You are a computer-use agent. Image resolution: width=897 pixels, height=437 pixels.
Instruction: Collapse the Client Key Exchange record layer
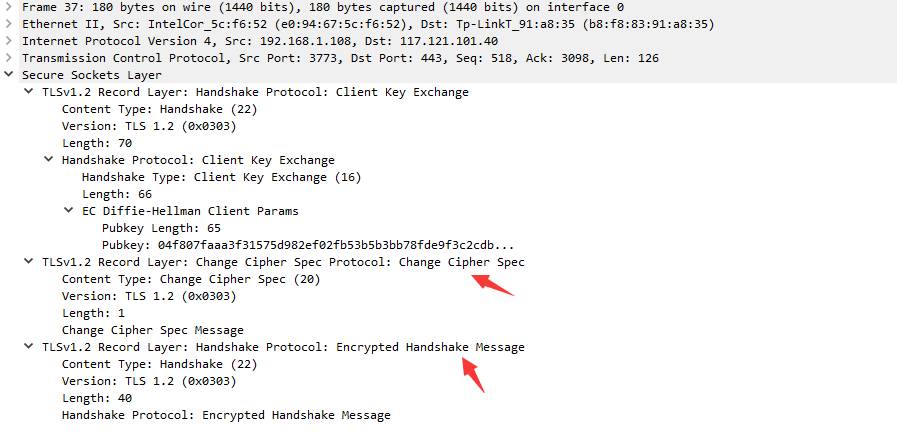point(29,92)
